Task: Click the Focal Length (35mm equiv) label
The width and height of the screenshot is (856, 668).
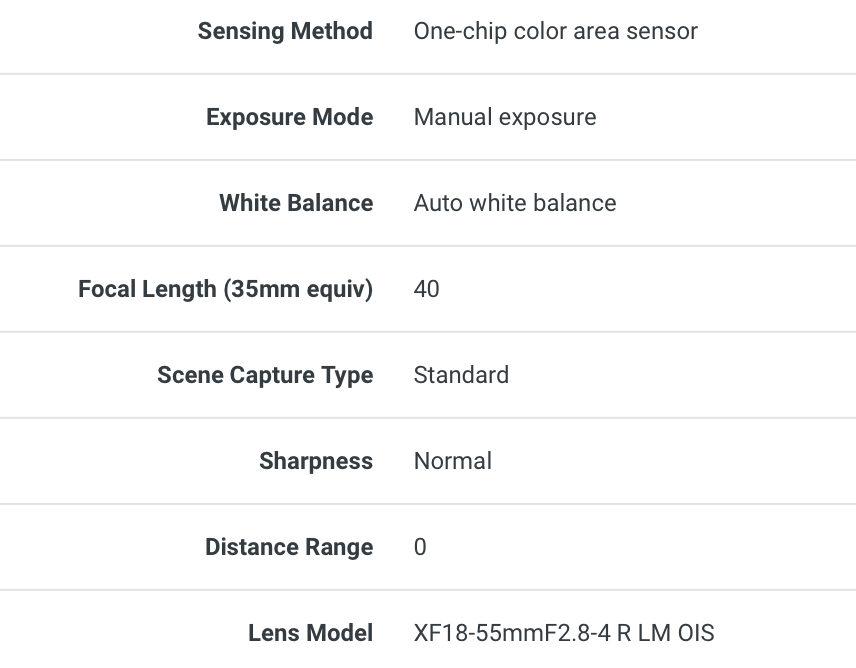Action: coord(225,289)
